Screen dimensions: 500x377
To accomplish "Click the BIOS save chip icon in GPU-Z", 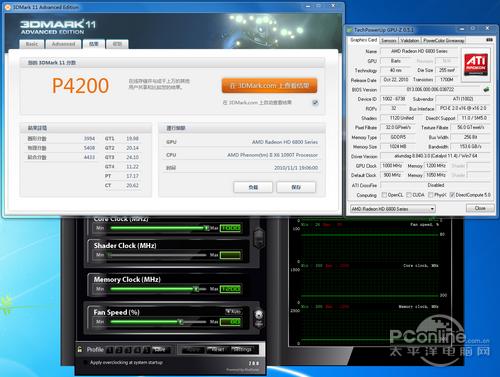I will point(486,89).
